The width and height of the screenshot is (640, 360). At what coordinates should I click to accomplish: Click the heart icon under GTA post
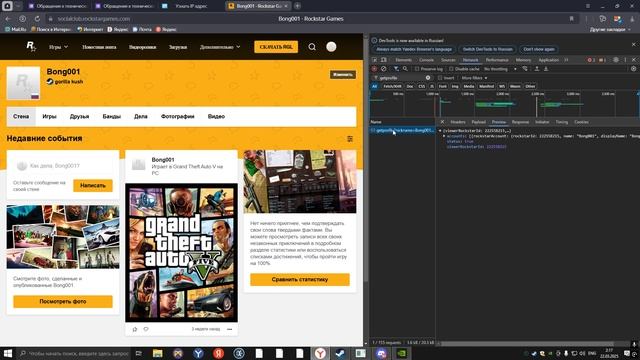146,329
